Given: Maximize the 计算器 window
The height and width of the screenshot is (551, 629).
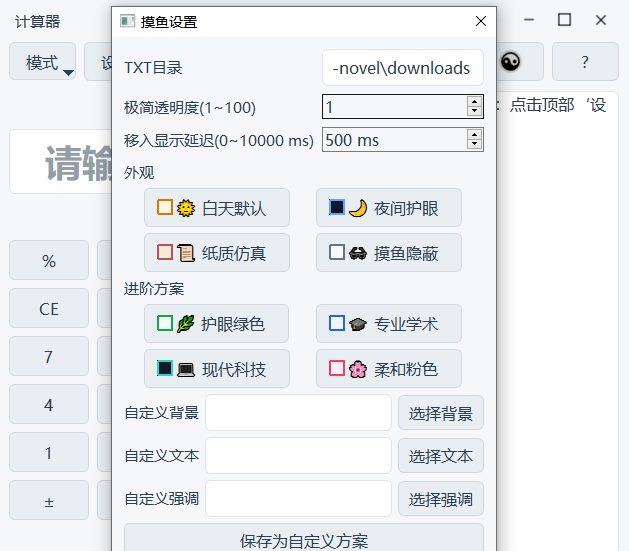Looking at the screenshot, I should click(564, 20).
